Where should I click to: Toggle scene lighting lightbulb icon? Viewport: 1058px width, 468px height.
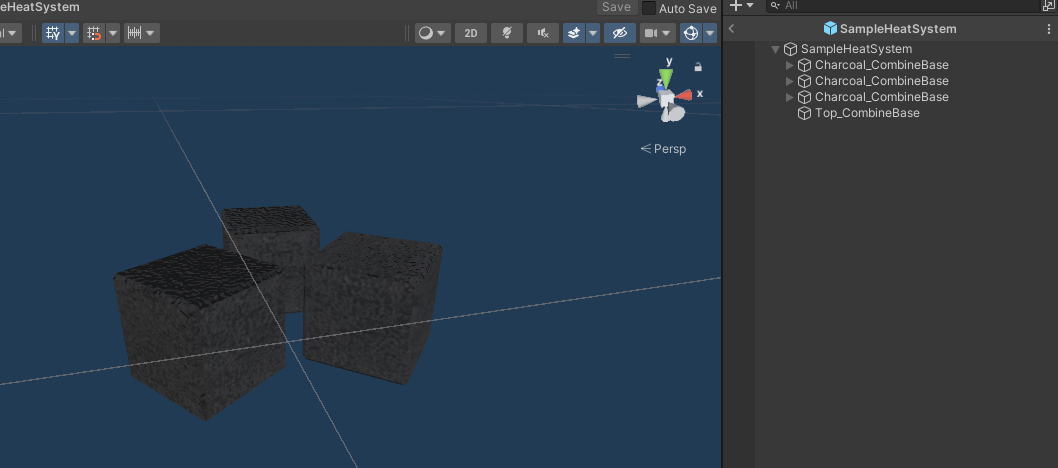point(507,33)
